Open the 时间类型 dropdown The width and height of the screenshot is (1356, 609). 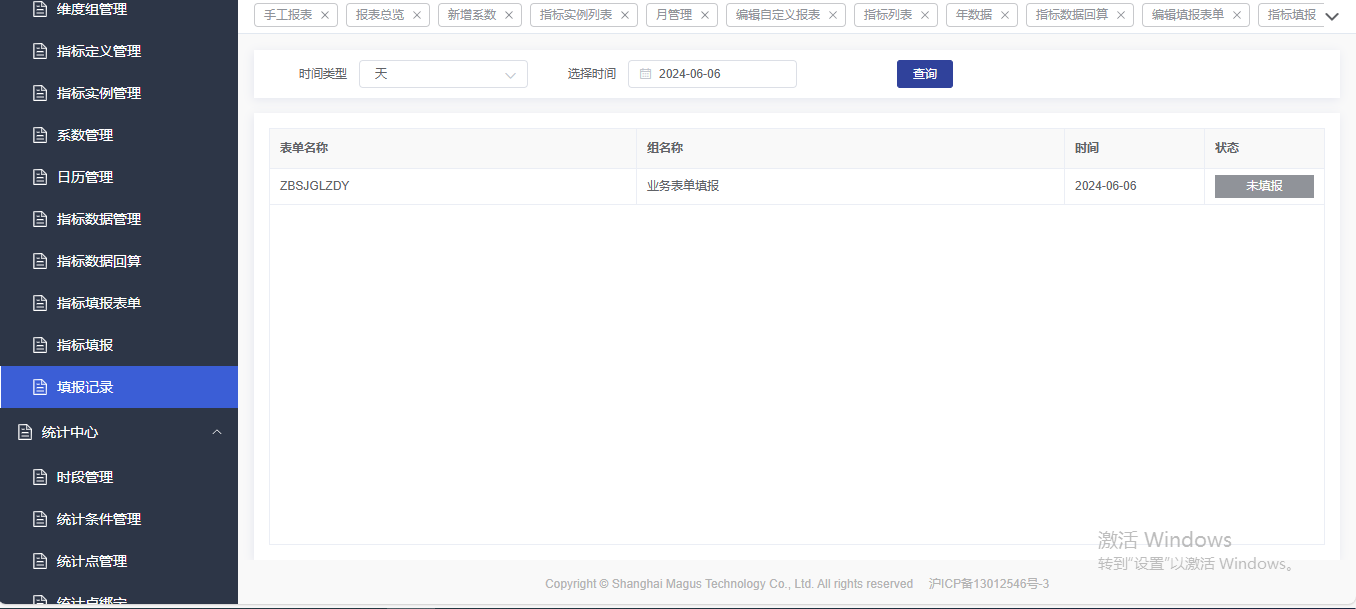coord(443,74)
